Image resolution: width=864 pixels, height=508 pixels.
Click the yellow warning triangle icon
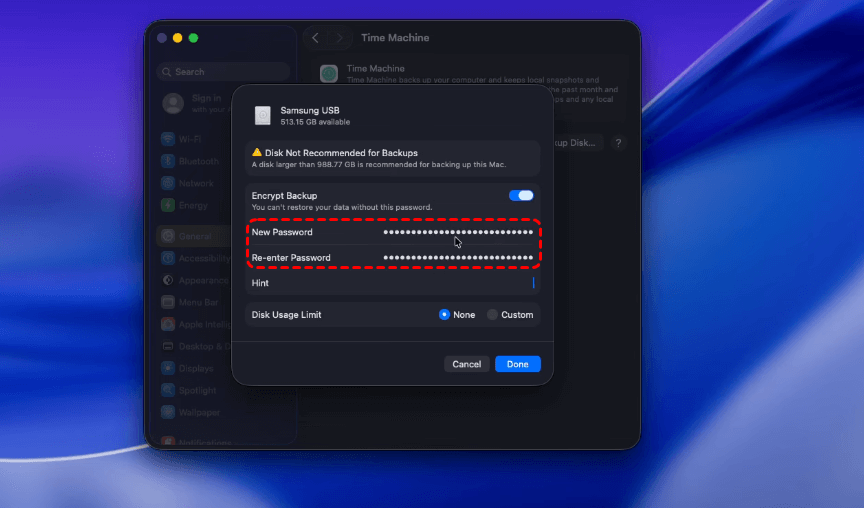(x=257, y=152)
